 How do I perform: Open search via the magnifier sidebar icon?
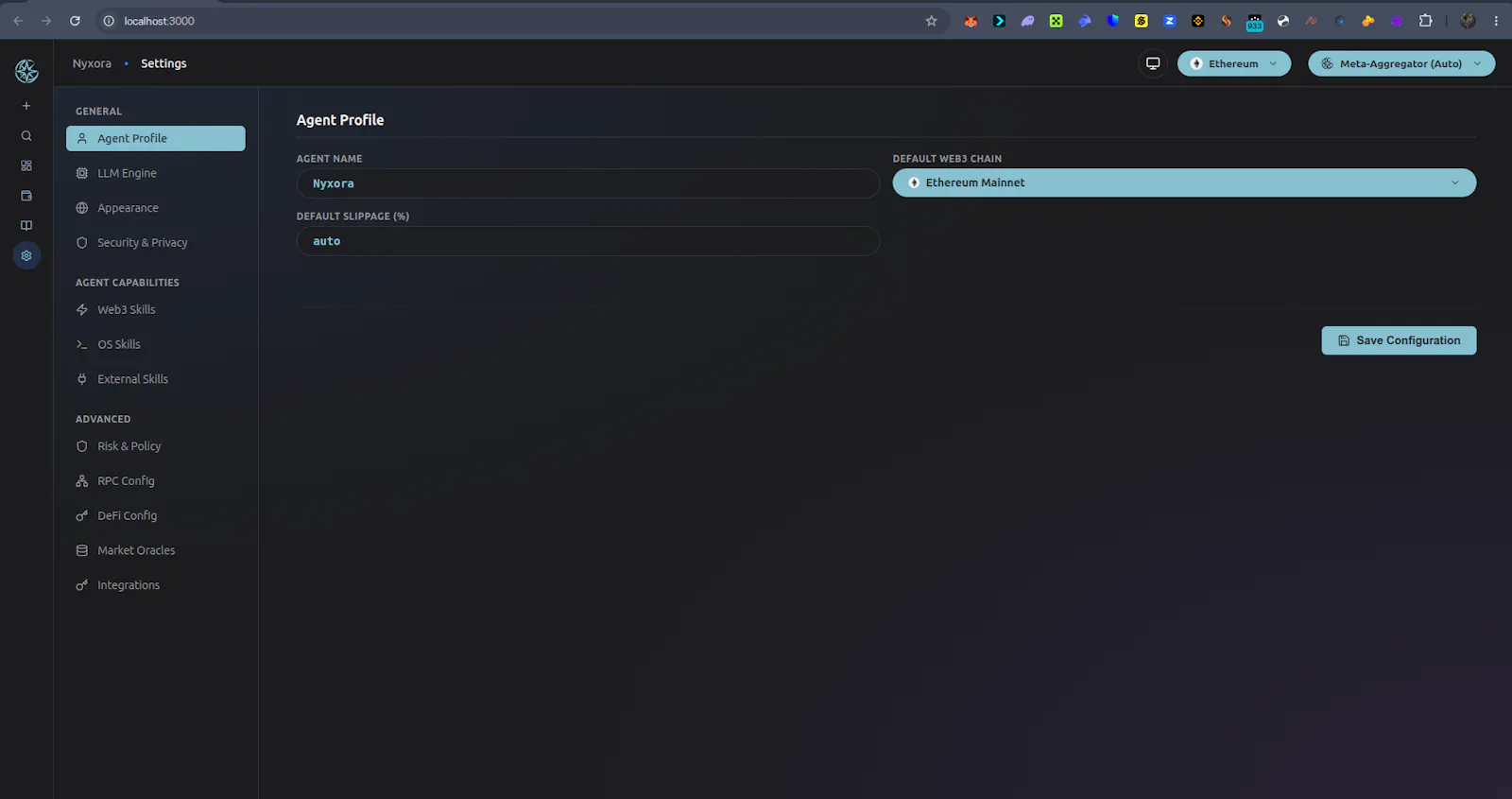pos(26,136)
